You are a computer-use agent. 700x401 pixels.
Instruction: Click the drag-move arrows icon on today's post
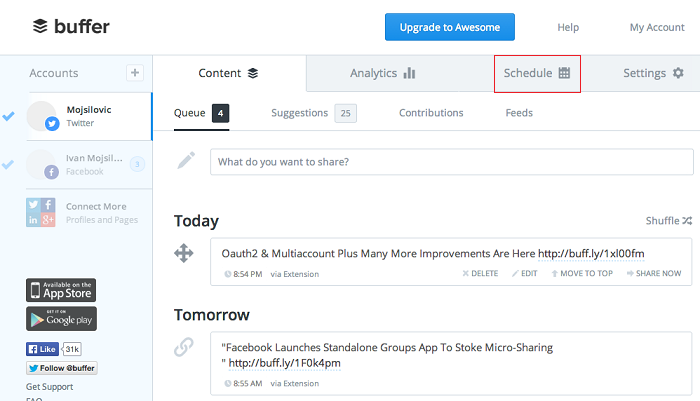[x=184, y=253]
